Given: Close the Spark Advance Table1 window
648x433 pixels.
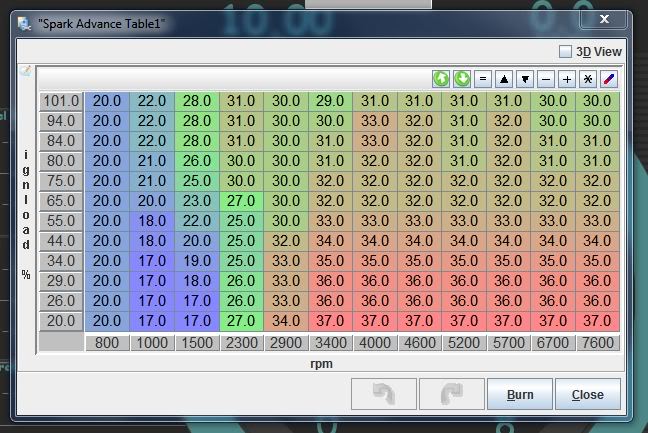Looking at the screenshot, I should click(604, 19).
